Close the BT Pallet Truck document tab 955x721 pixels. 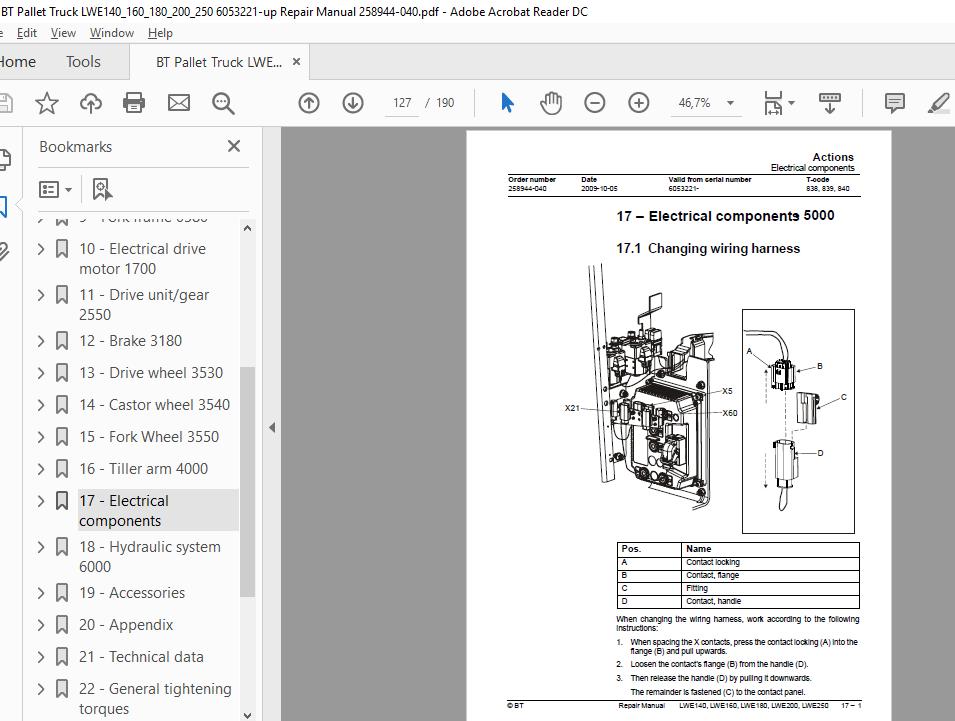click(297, 62)
